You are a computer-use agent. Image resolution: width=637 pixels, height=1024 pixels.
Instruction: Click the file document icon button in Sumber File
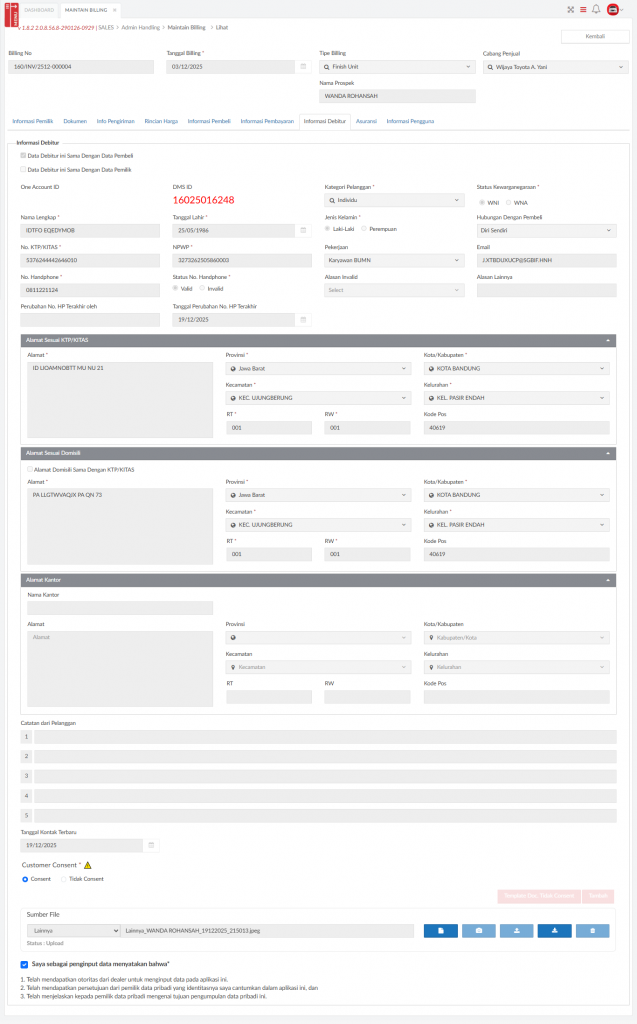point(441,930)
